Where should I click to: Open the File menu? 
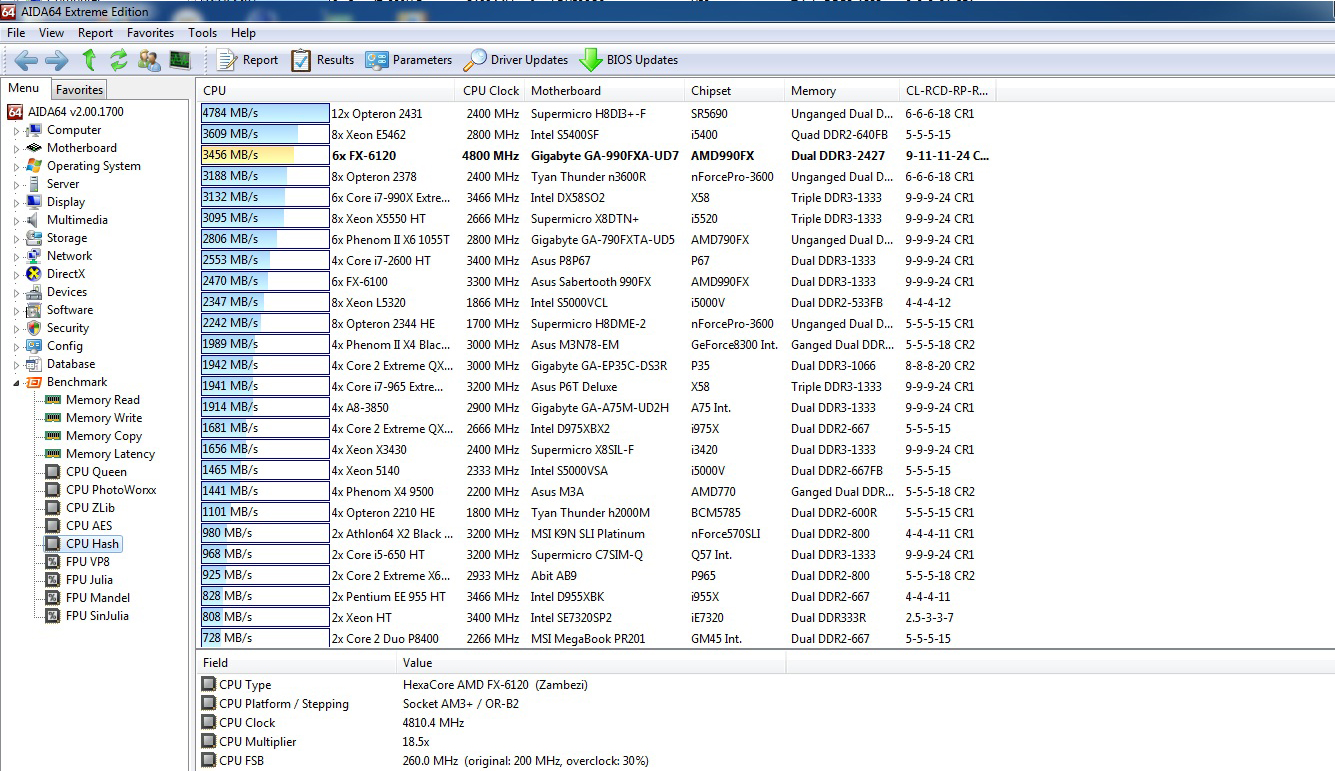16,33
